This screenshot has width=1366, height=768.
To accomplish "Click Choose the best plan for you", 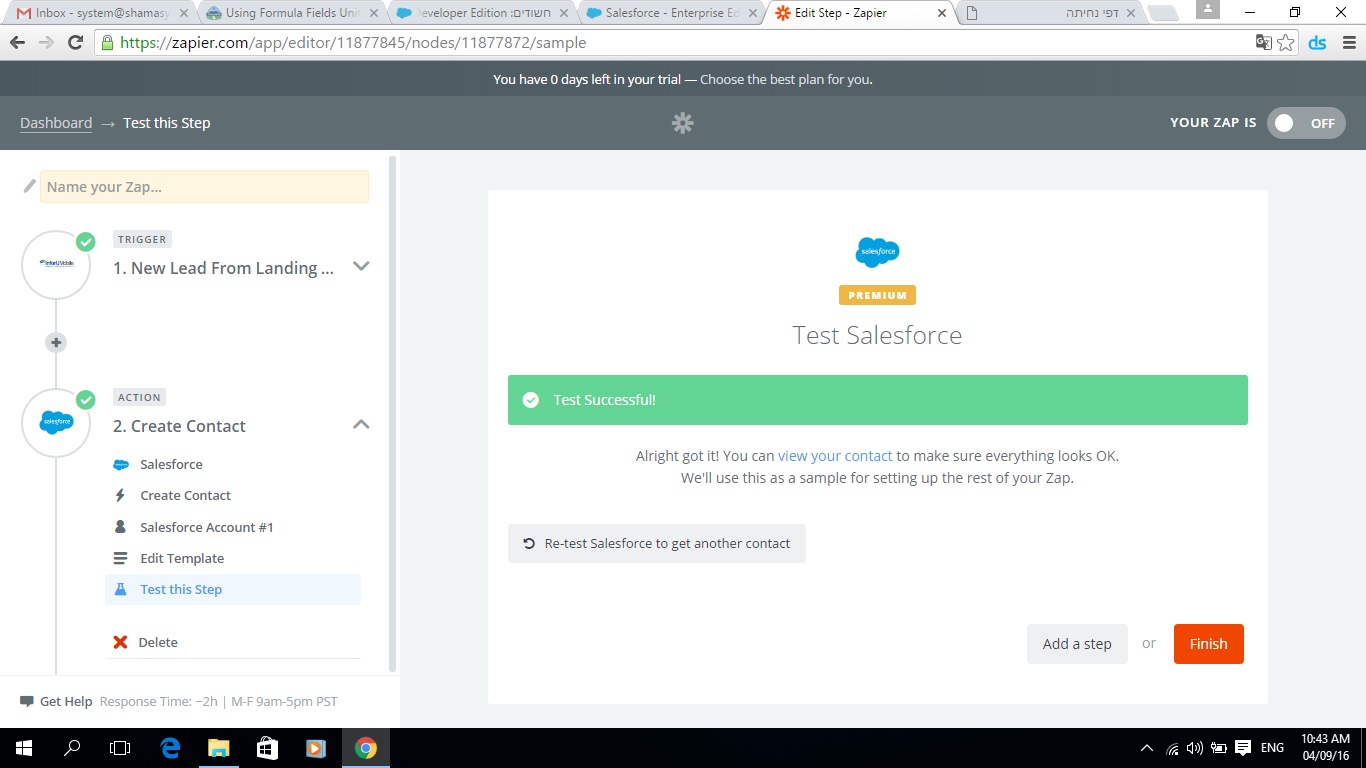I will [786, 79].
